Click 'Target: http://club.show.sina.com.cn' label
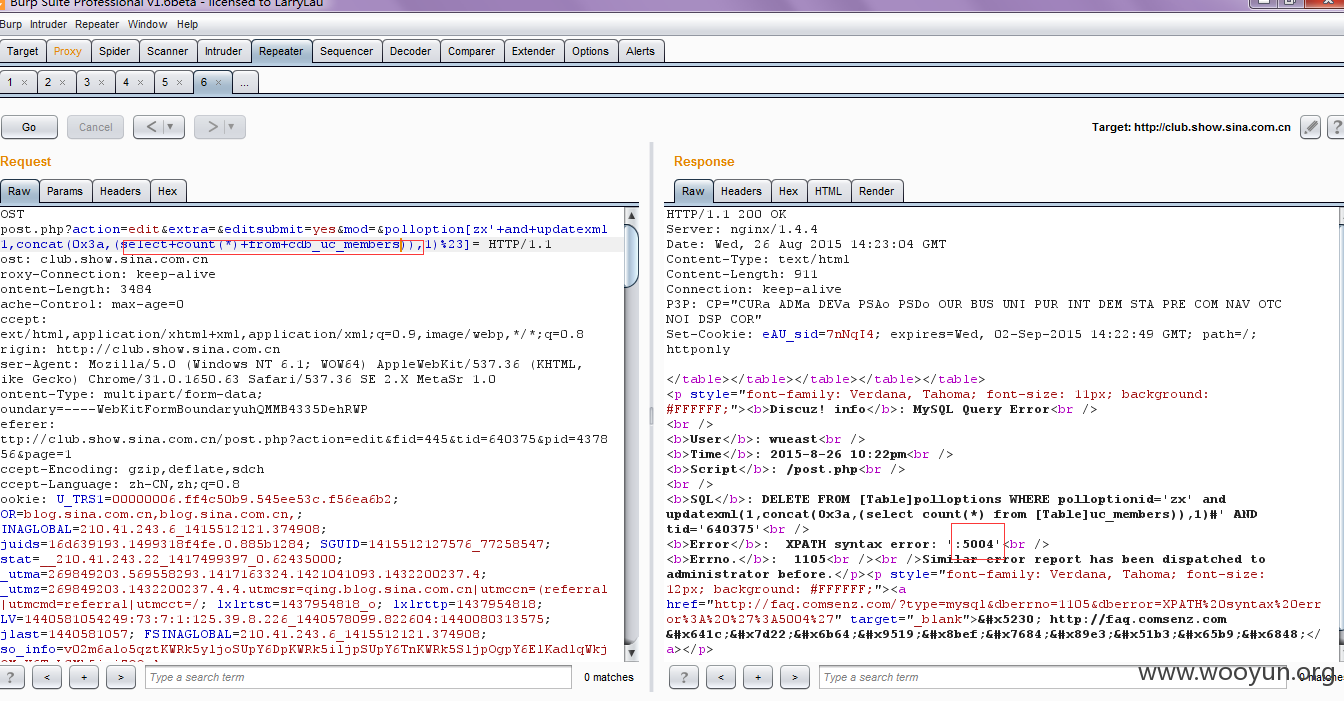 pos(1192,127)
